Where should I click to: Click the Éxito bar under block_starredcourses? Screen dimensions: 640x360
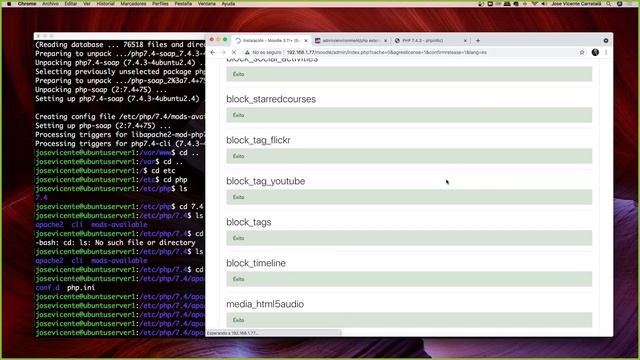[409, 115]
